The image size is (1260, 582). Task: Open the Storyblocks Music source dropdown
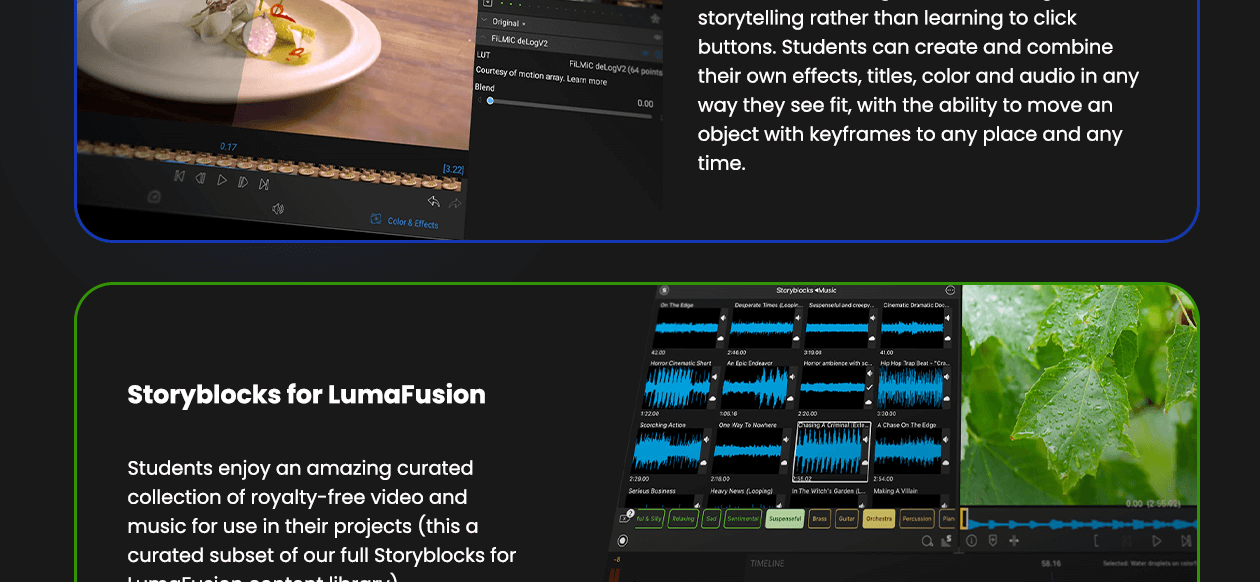click(x=806, y=291)
